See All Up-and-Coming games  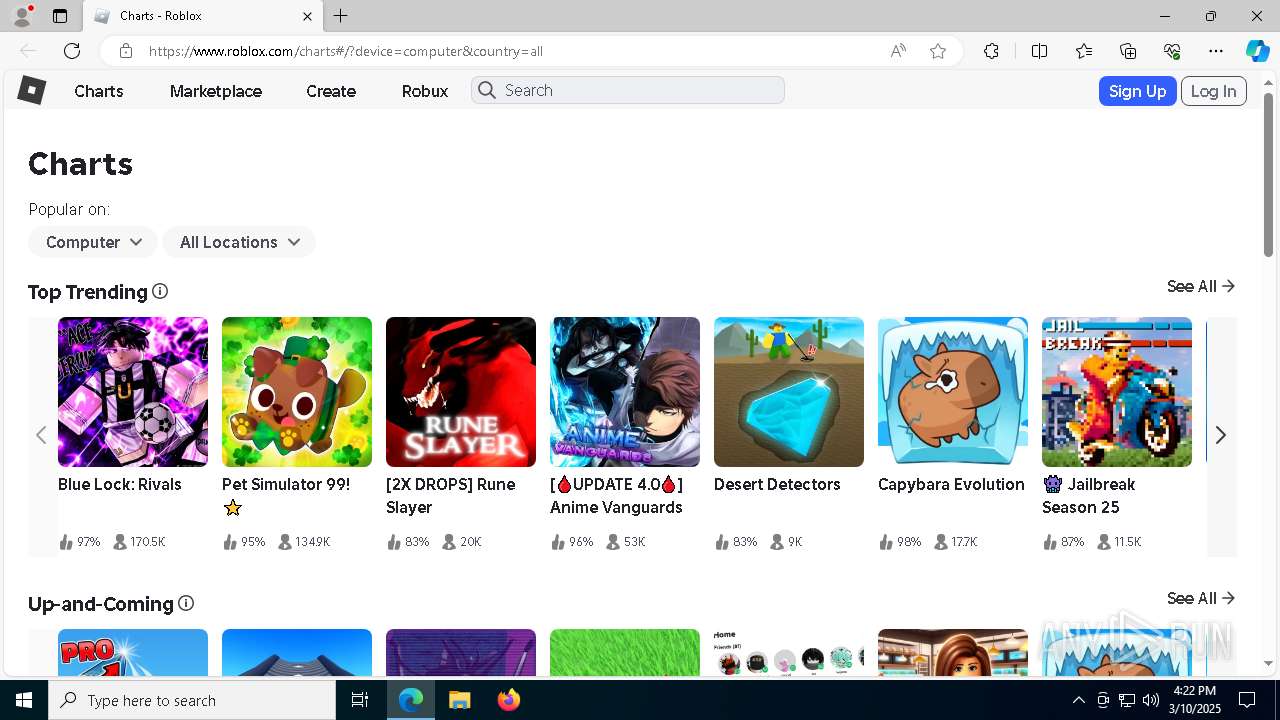click(x=1201, y=598)
